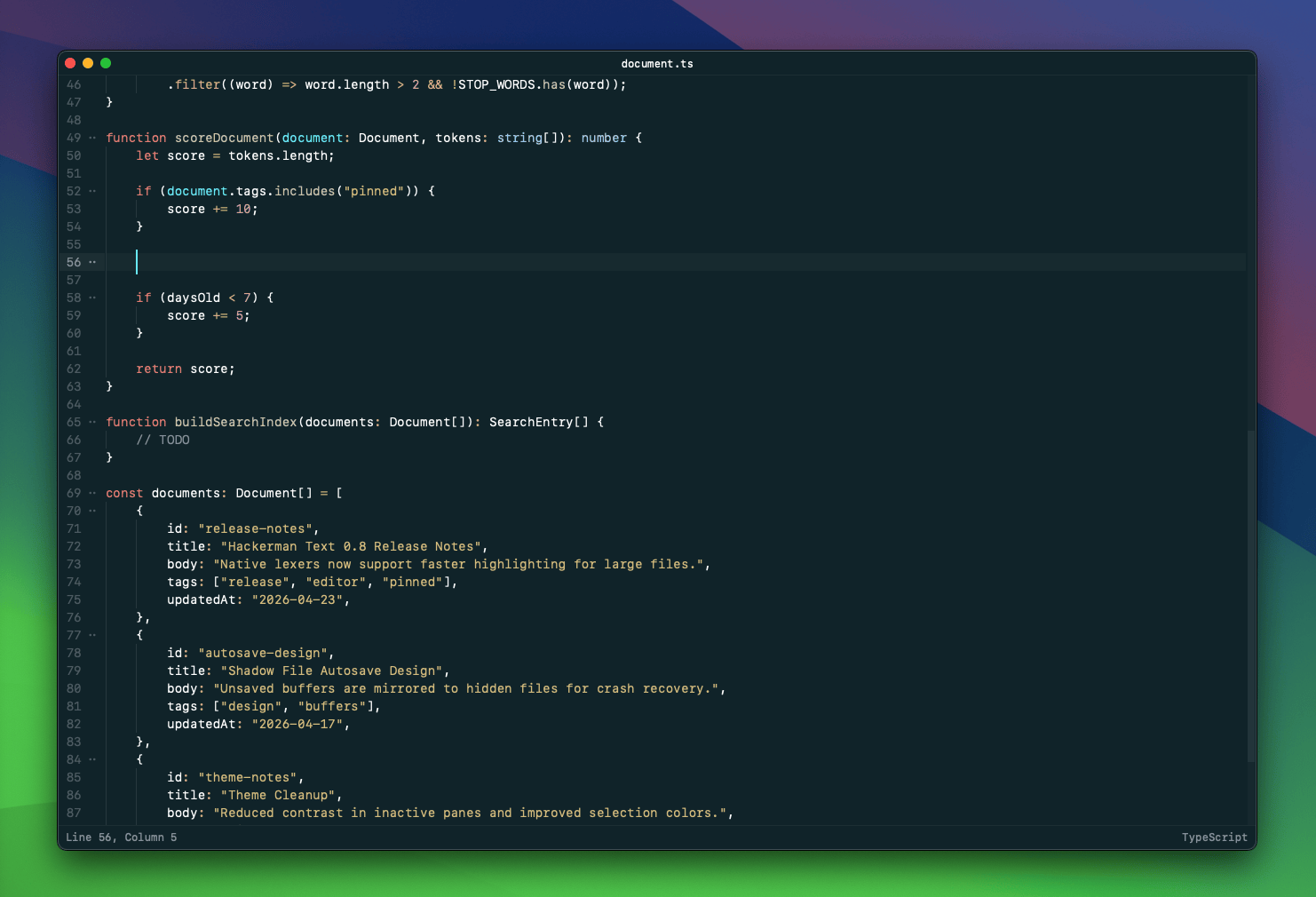Screen dimensions: 1316x897
Task: Collapse the scoreDocument function fold marker
Action: click(91, 138)
